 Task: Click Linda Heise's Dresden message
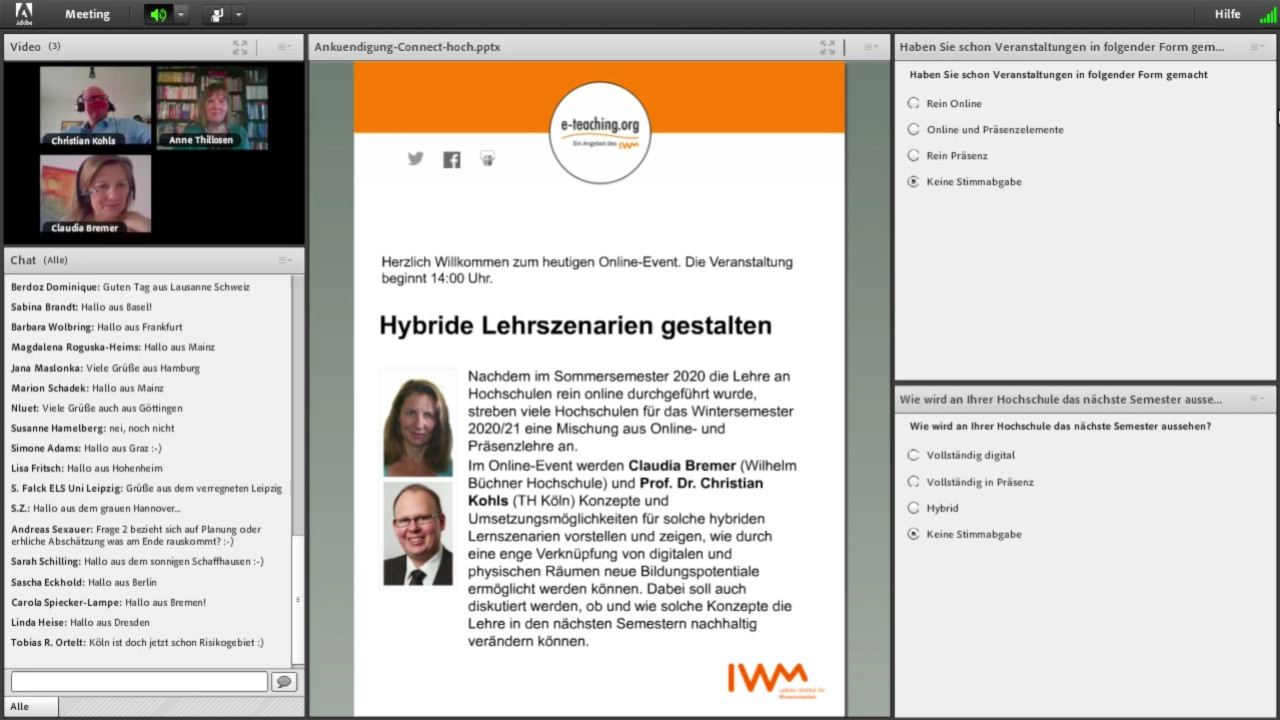coord(80,622)
